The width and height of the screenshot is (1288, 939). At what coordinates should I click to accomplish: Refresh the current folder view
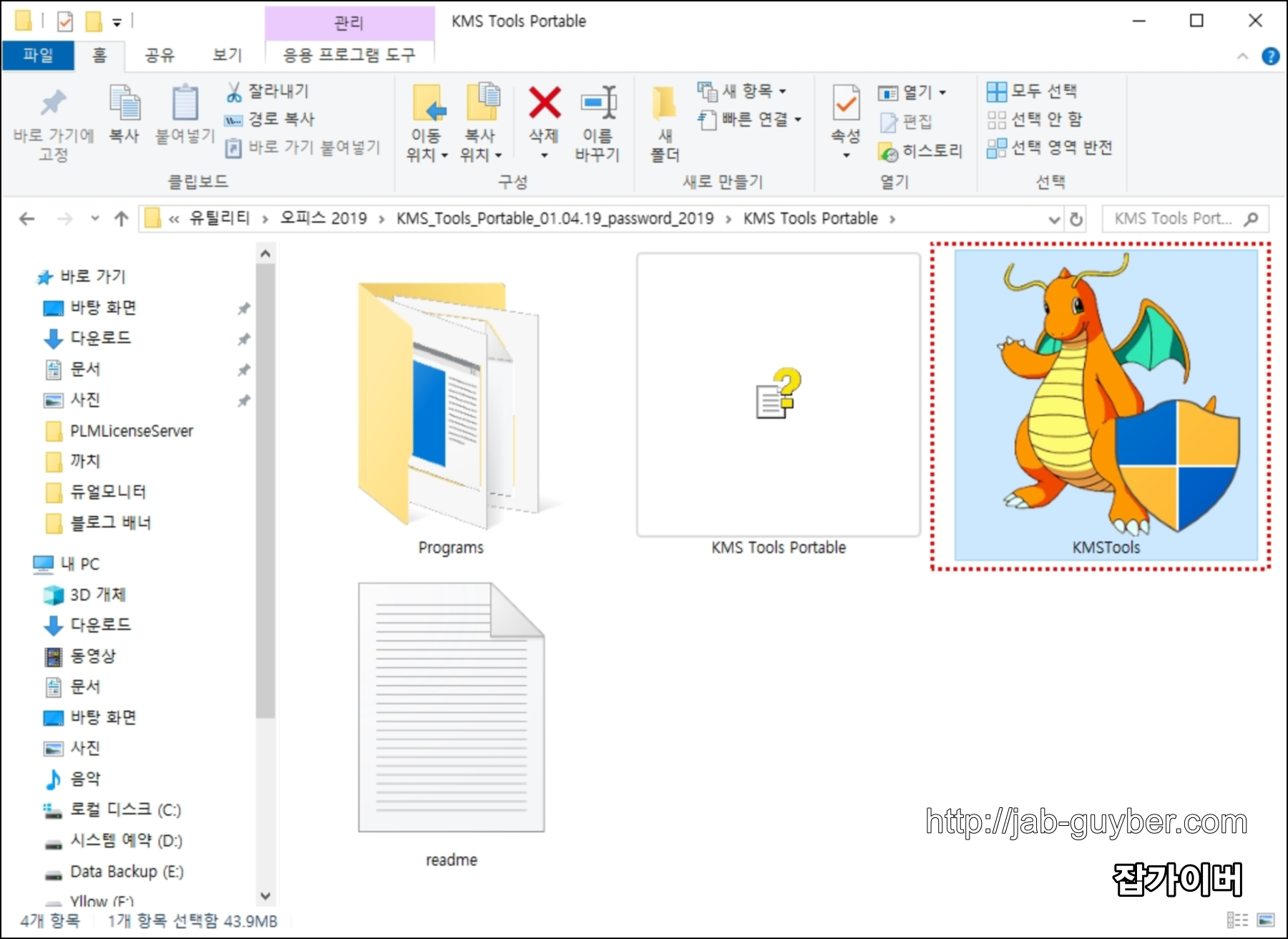point(1076,219)
